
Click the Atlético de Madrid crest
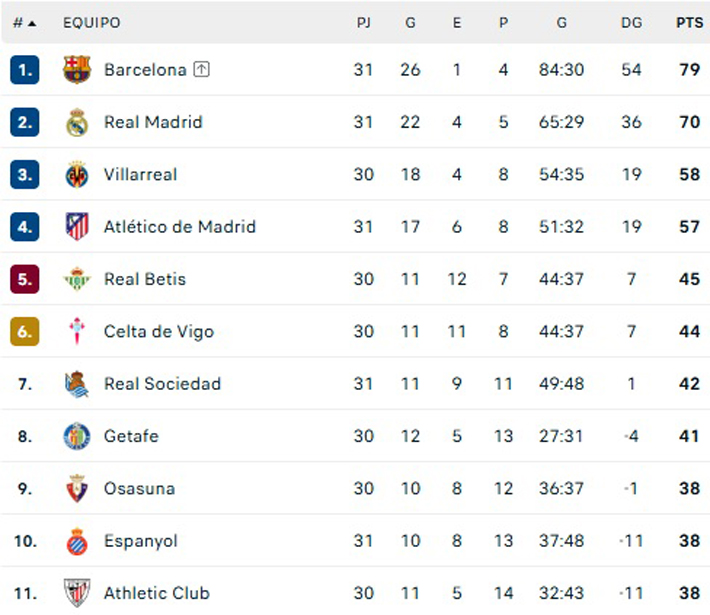click(77, 227)
